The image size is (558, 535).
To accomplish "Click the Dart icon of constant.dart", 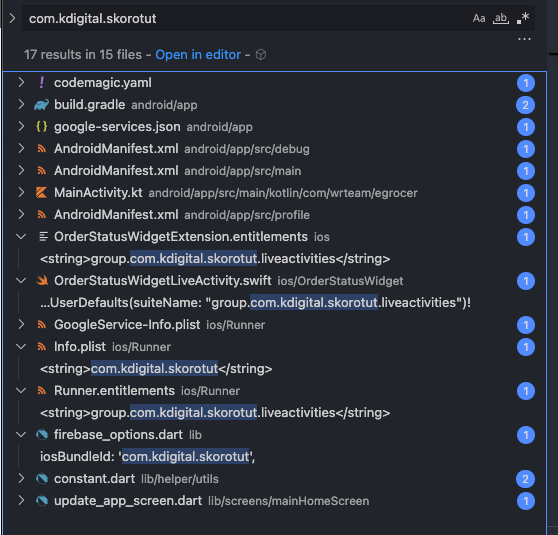I will click(x=42, y=479).
